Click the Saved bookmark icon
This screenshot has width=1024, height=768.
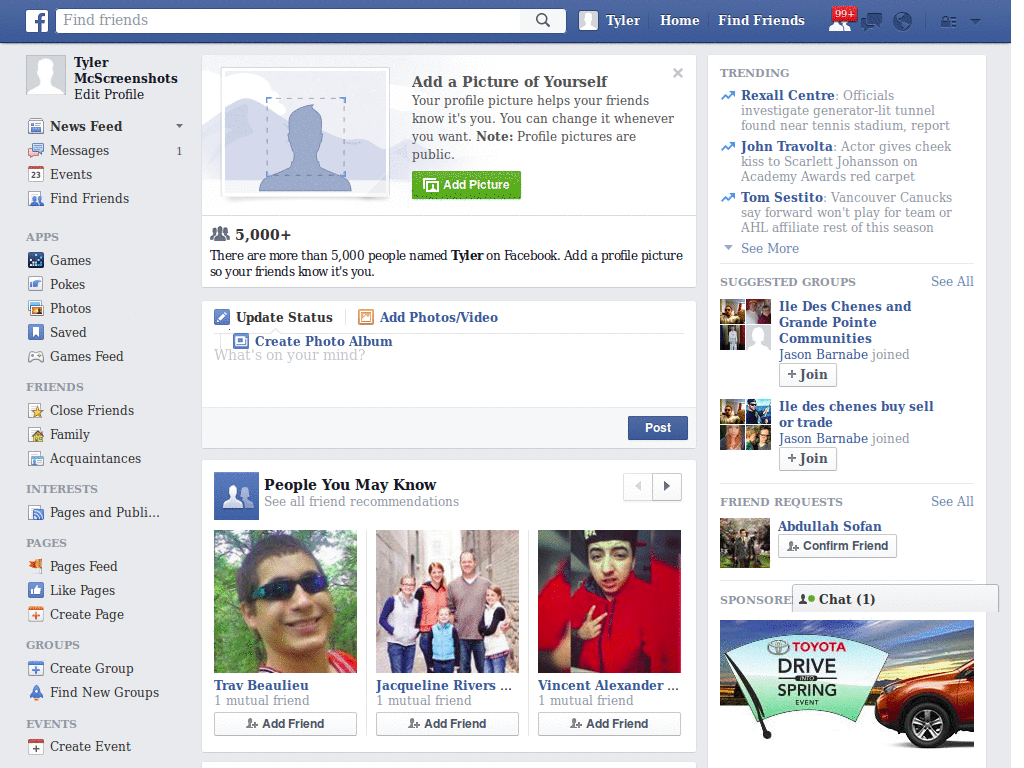tap(36, 332)
